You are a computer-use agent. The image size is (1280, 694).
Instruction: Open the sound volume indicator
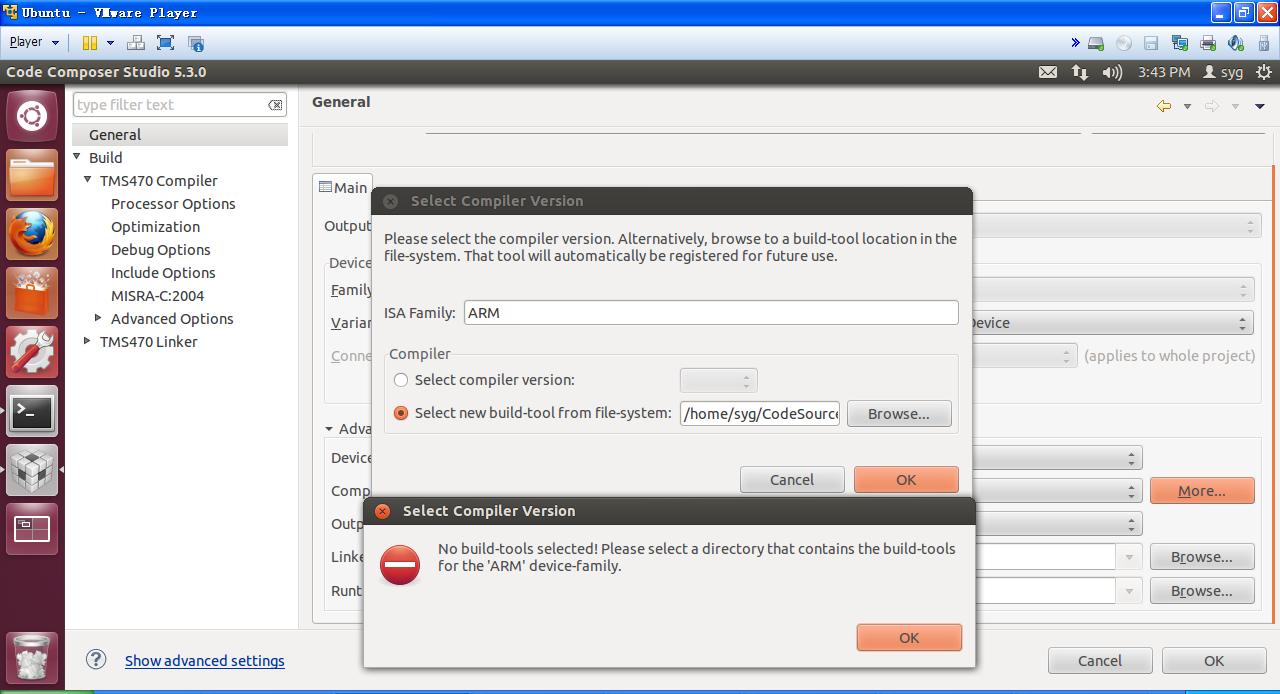[x=1112, y=72]
